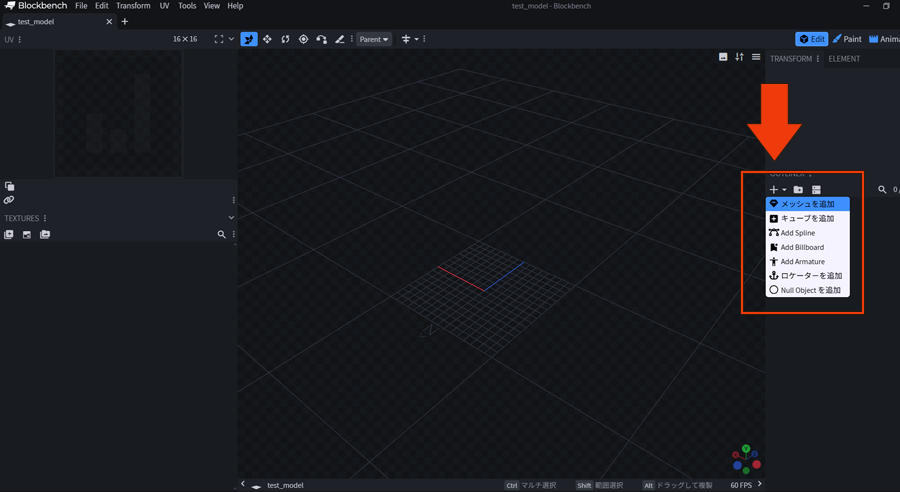900x492 pixels.
Task: Activate the Rotate tool
Action: [x=285, y=39]
